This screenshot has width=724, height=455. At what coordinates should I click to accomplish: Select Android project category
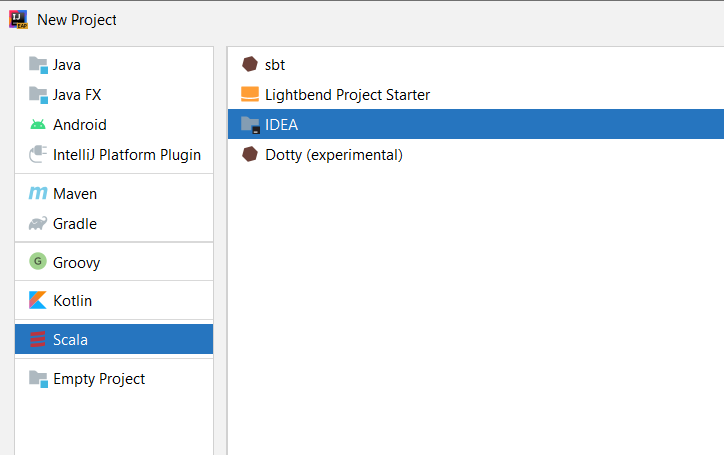pyautogui.click(x=114, y=125)
